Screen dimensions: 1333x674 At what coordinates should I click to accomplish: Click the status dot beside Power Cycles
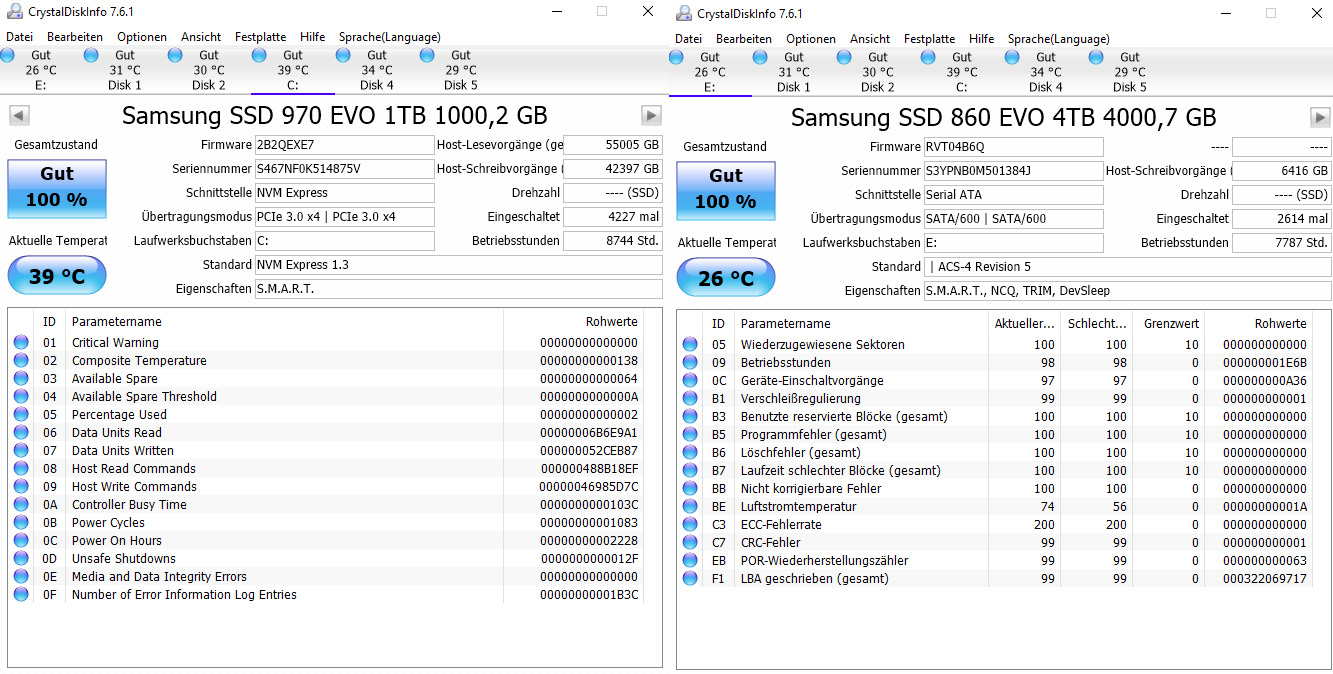point(21,523)
